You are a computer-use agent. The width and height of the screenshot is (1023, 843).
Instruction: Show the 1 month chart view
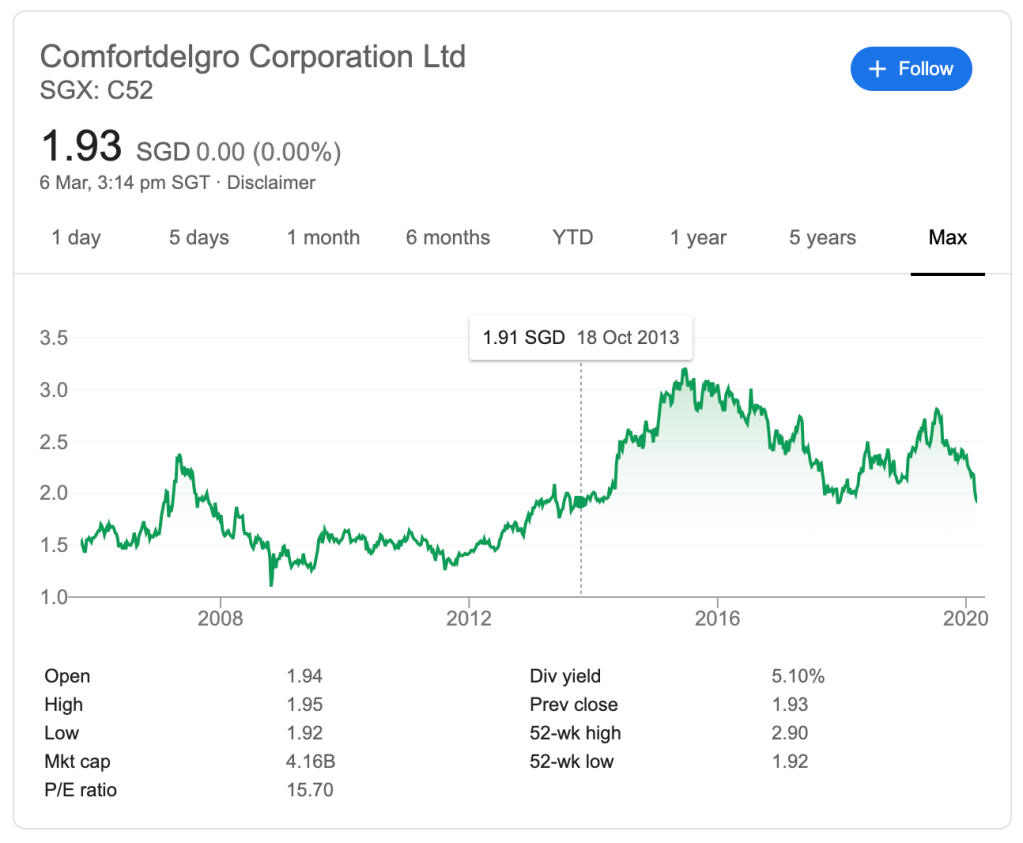tap(323, 238)
